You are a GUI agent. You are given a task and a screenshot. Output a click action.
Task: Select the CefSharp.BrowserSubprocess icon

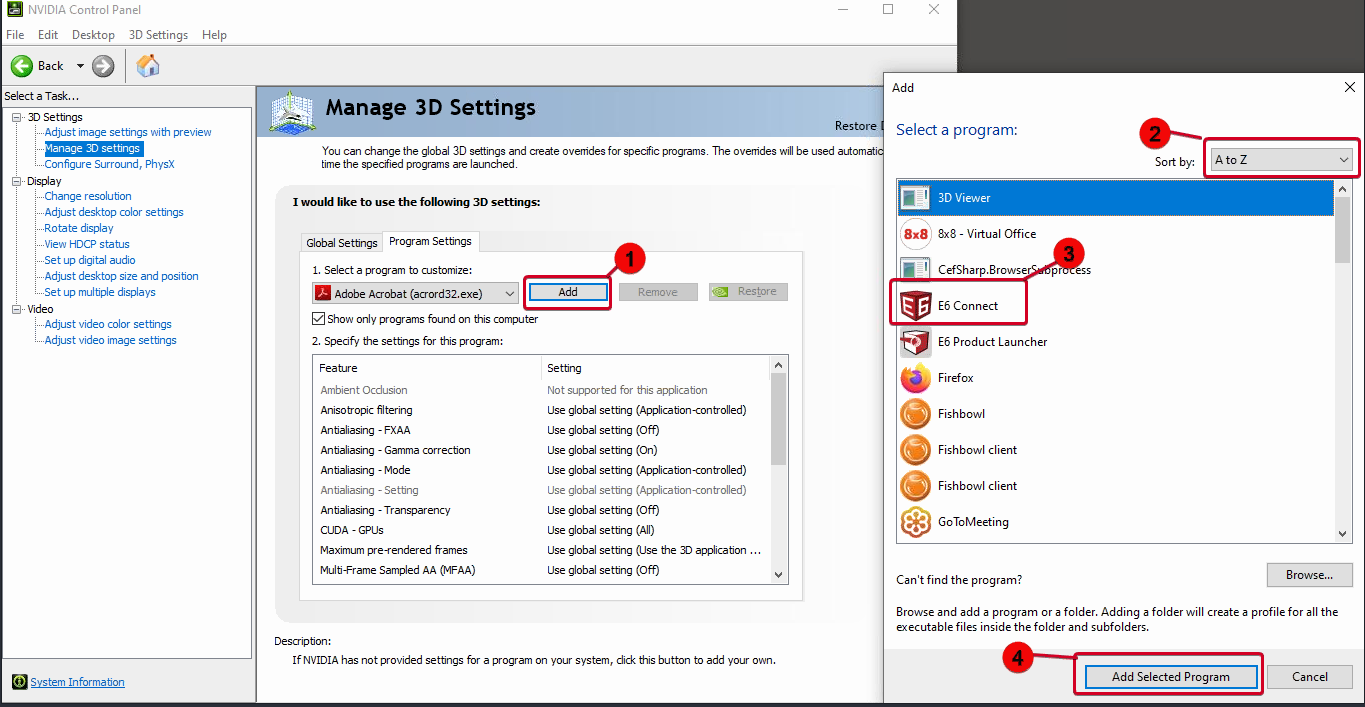click(x=915, y=270)
